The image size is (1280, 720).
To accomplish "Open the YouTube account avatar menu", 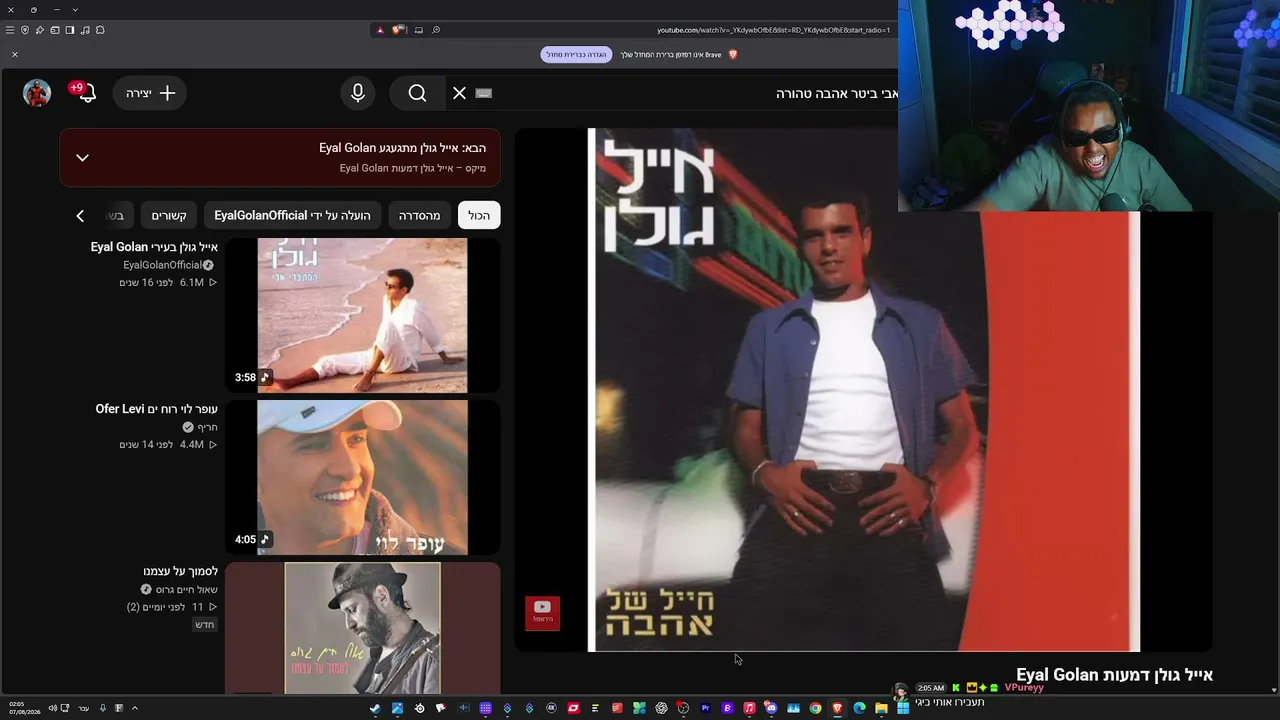I will [37, 93].
